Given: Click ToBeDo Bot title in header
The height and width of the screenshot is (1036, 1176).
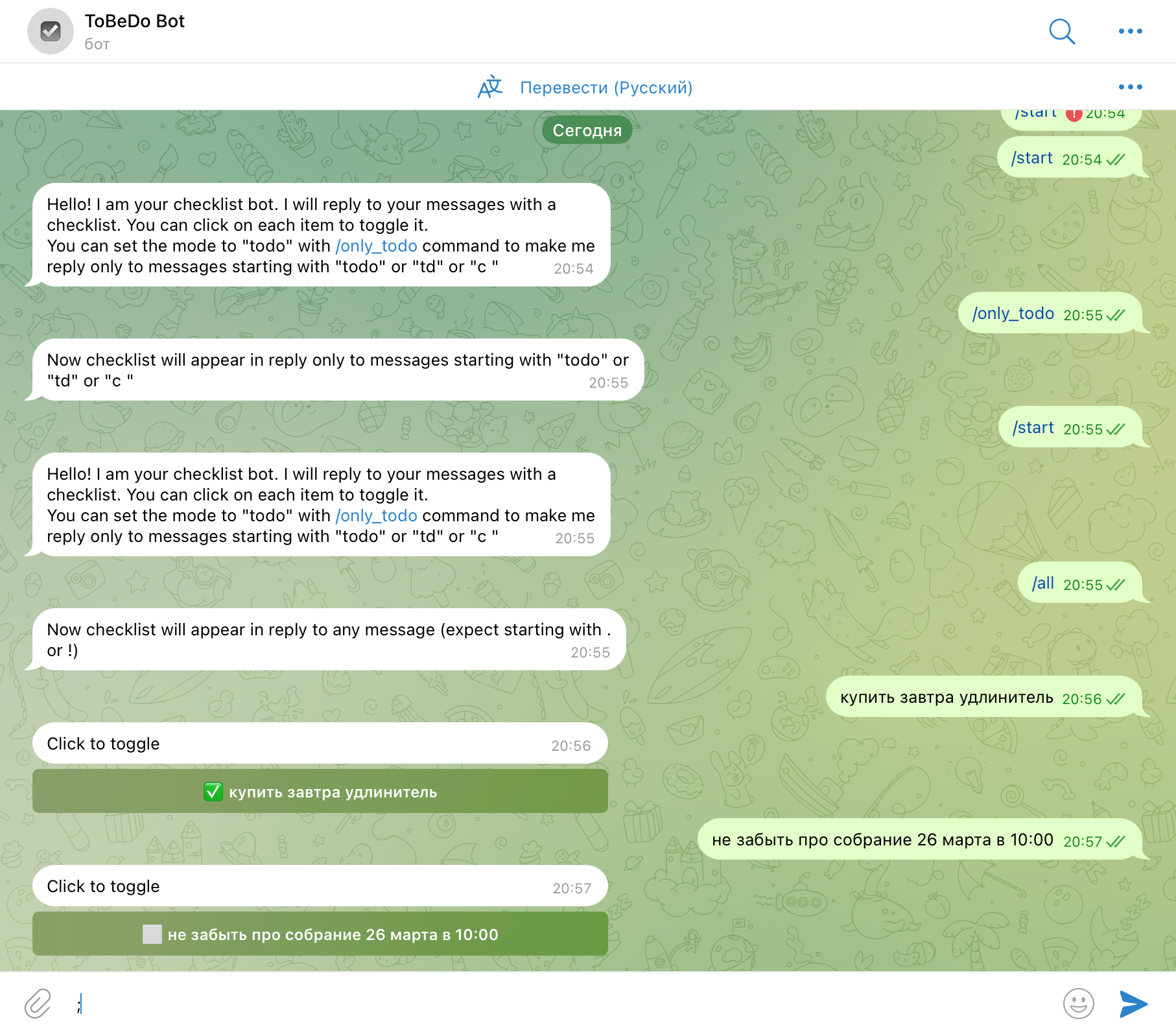Looking at the screenshot, I should click(x=134, y=21).
